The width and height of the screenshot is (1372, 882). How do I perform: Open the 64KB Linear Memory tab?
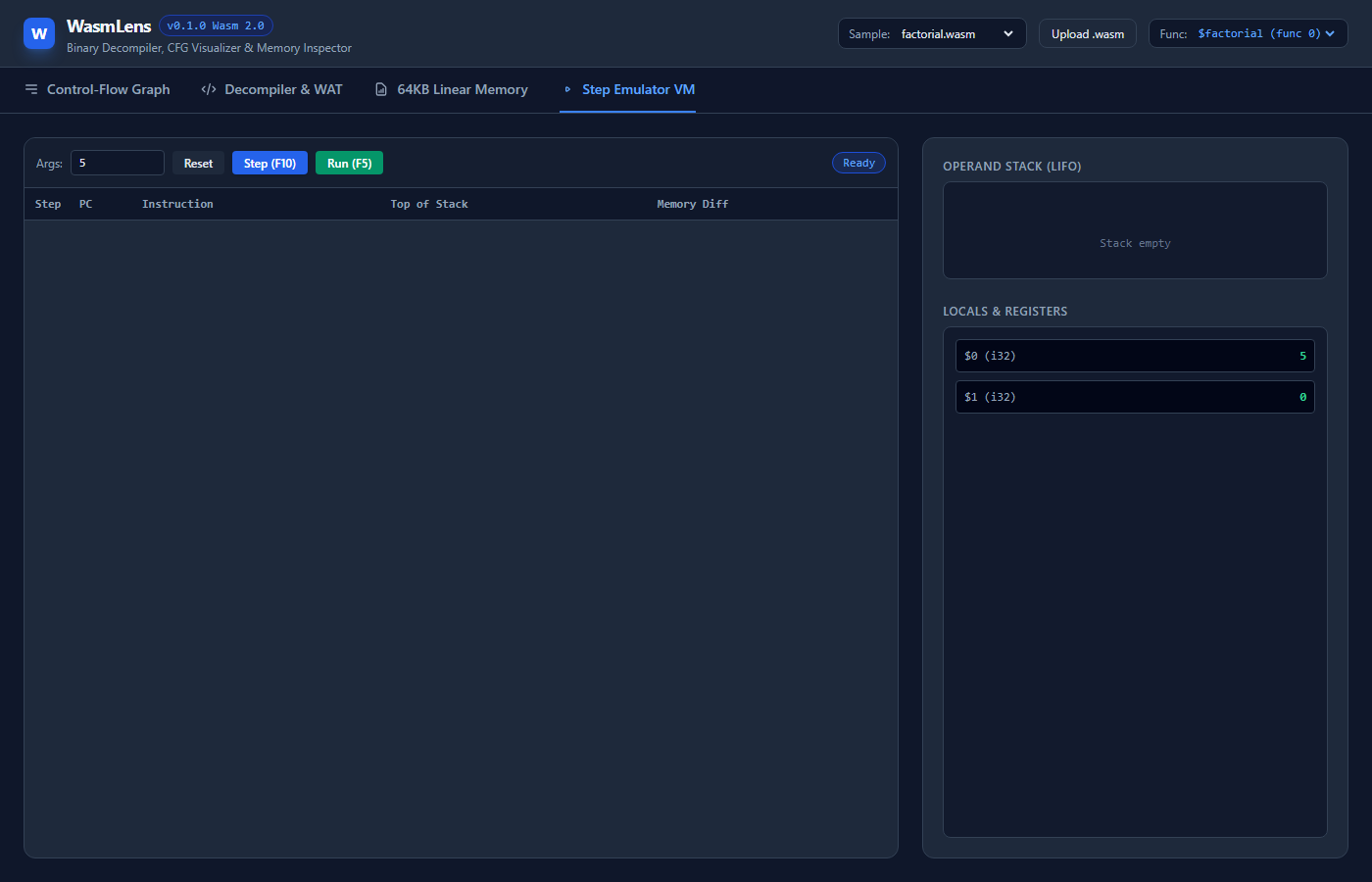click(451, 89)
